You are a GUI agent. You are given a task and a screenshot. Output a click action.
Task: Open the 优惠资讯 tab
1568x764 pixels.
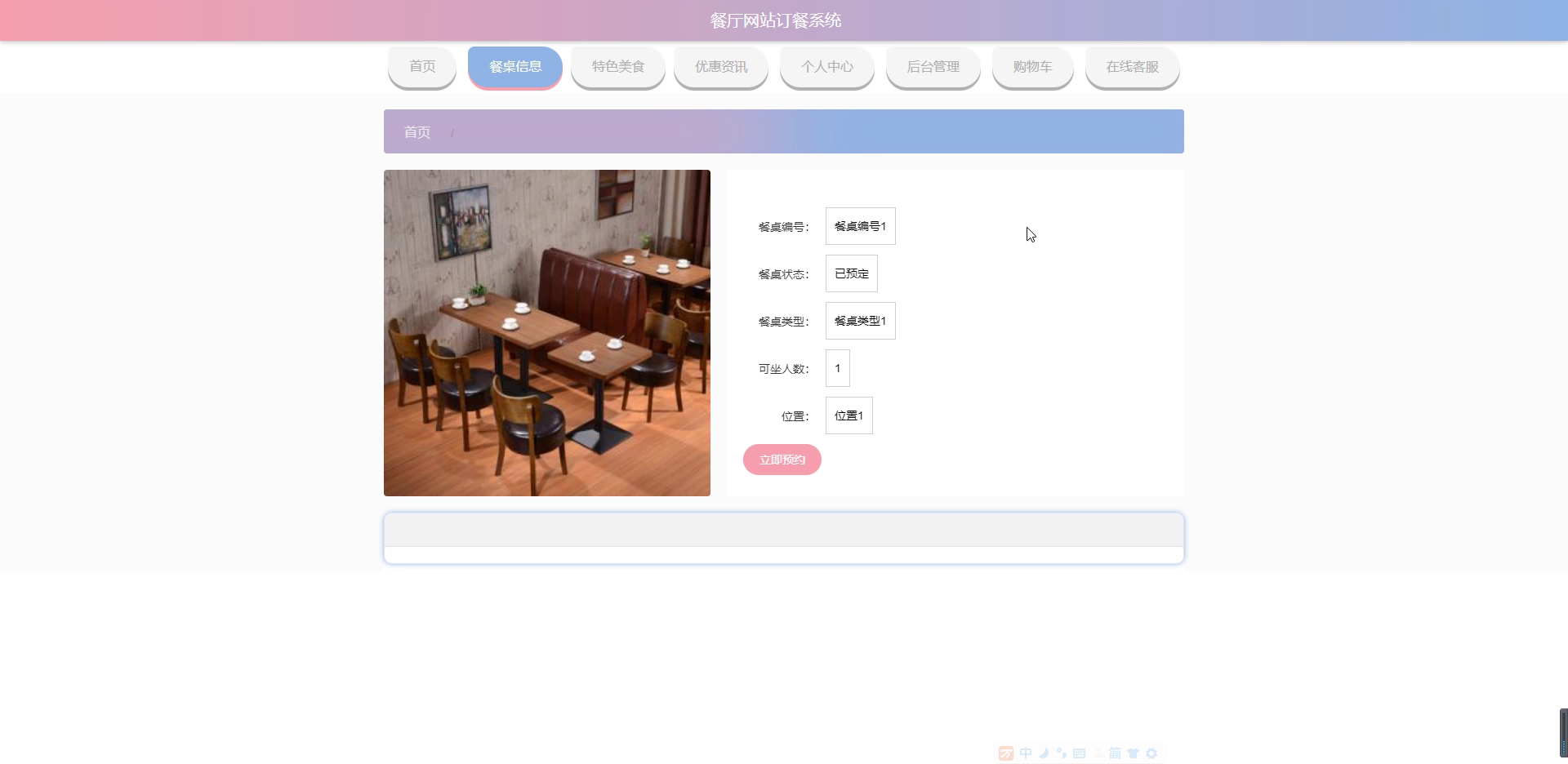coord(721,67)
